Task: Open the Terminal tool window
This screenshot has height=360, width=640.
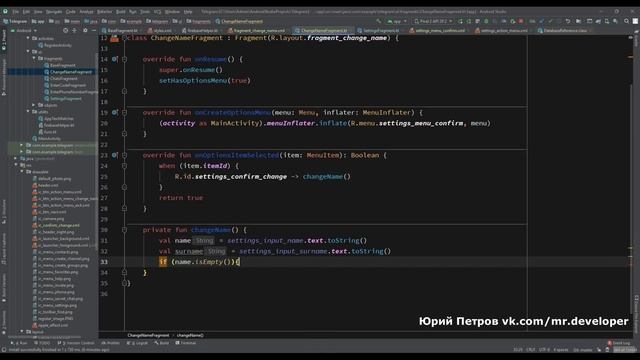Action: (186, 343)
